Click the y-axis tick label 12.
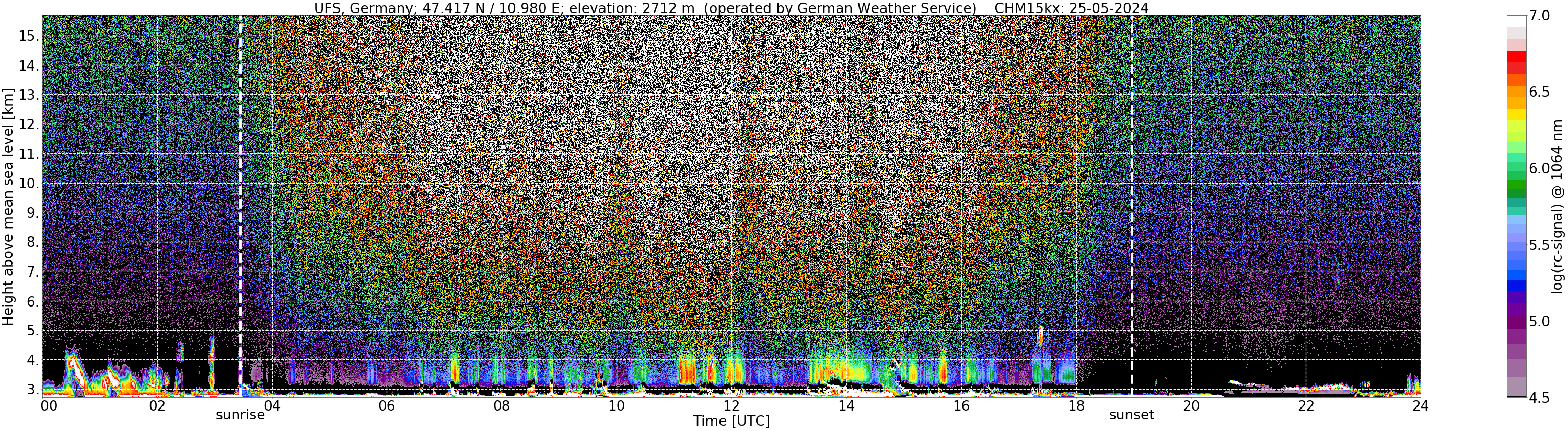1568x431 pixels. [29, 124]
